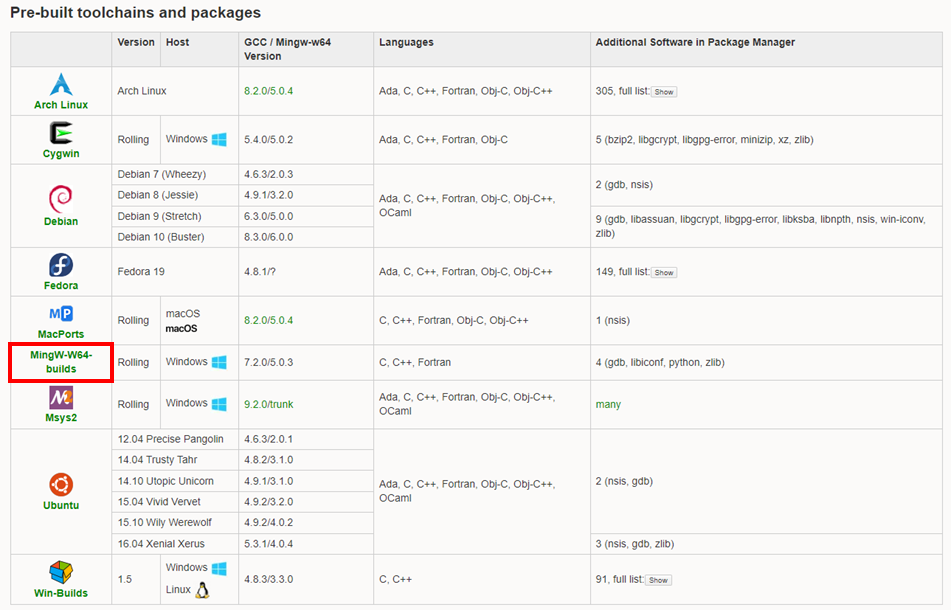Click the MacPorts MP logo

point(61,313)
